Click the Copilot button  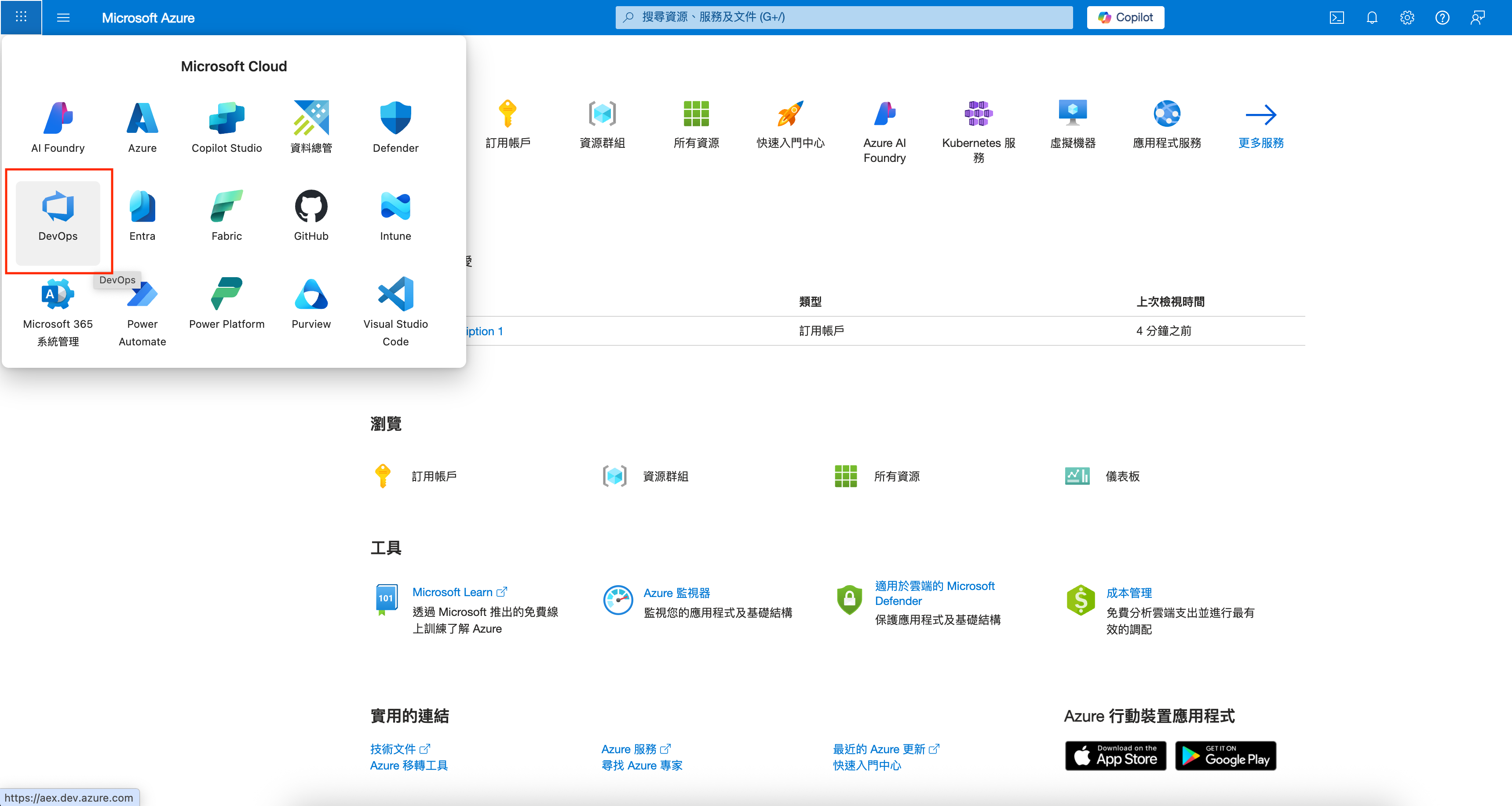tap(1125, 18)
